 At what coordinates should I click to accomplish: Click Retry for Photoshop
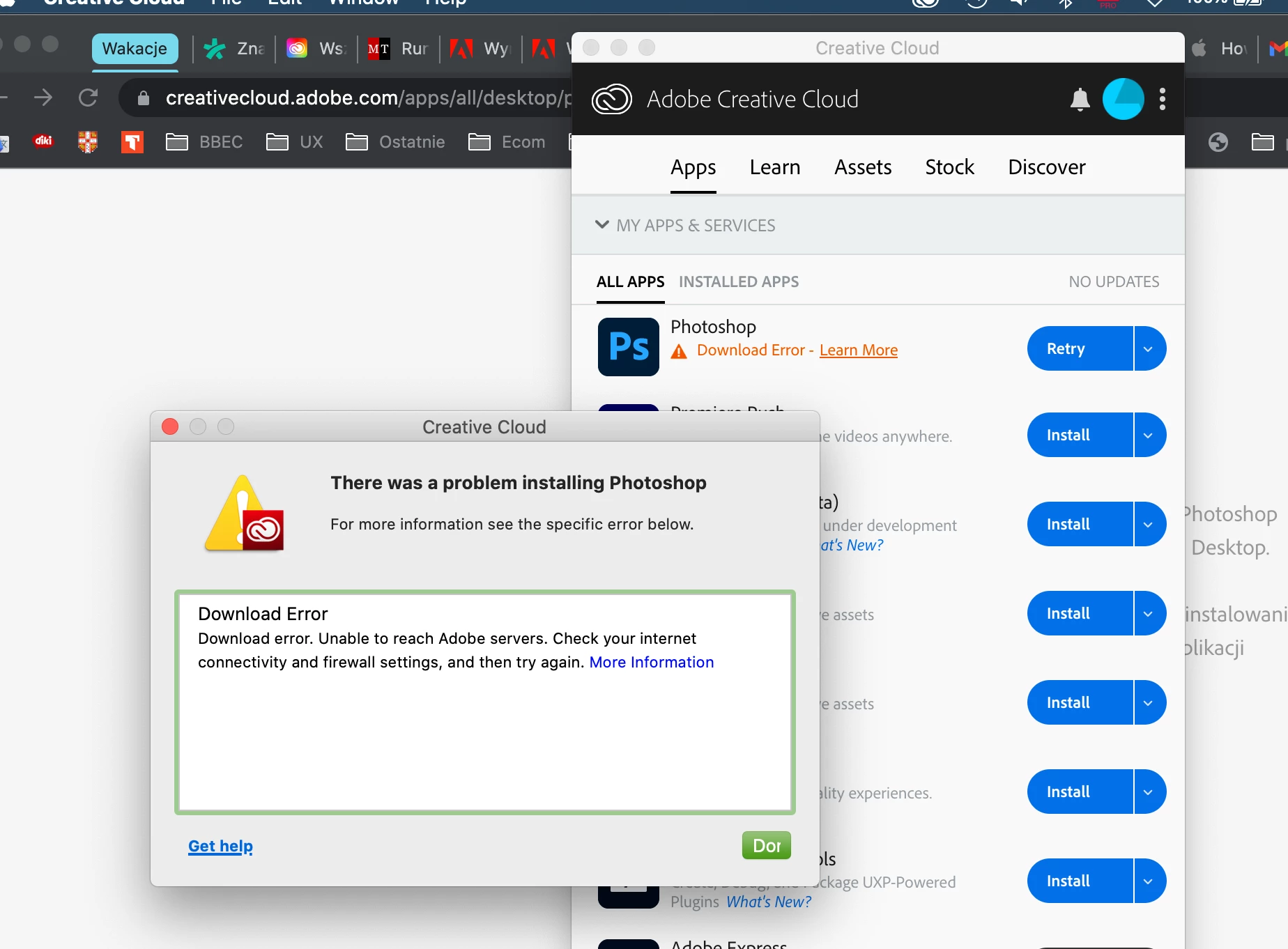tap(1080, 348)
